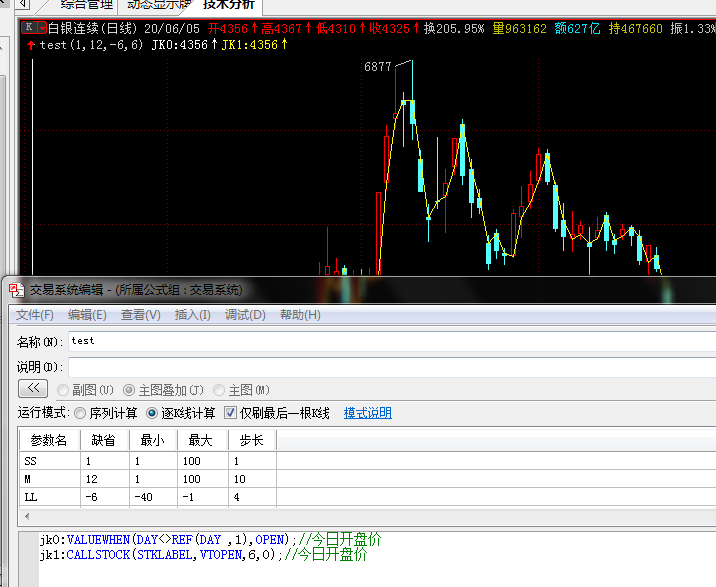Click the red arrow beside test indicator
The image size is (716, 587).
tap(31, 45)
